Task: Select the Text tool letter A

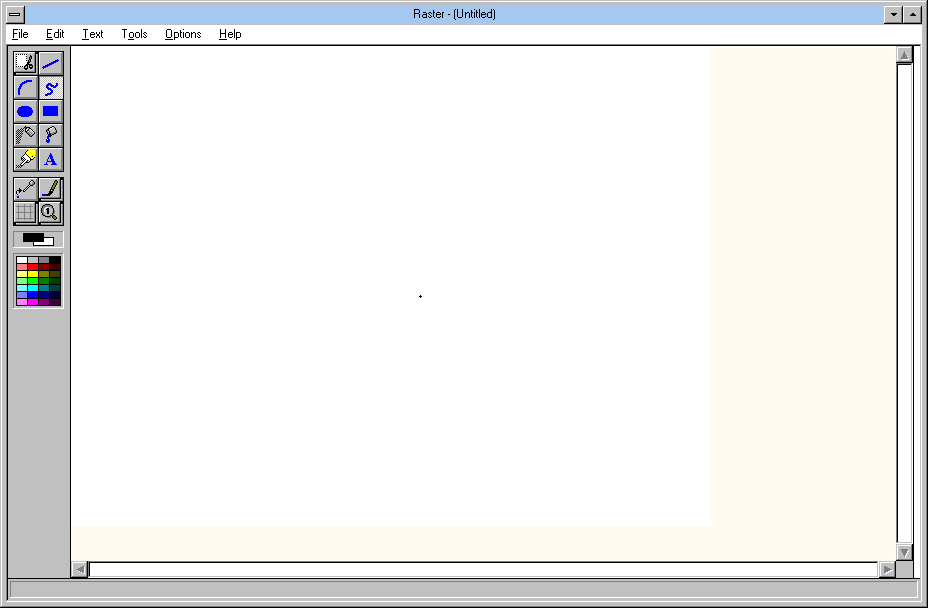Action: 51,159
